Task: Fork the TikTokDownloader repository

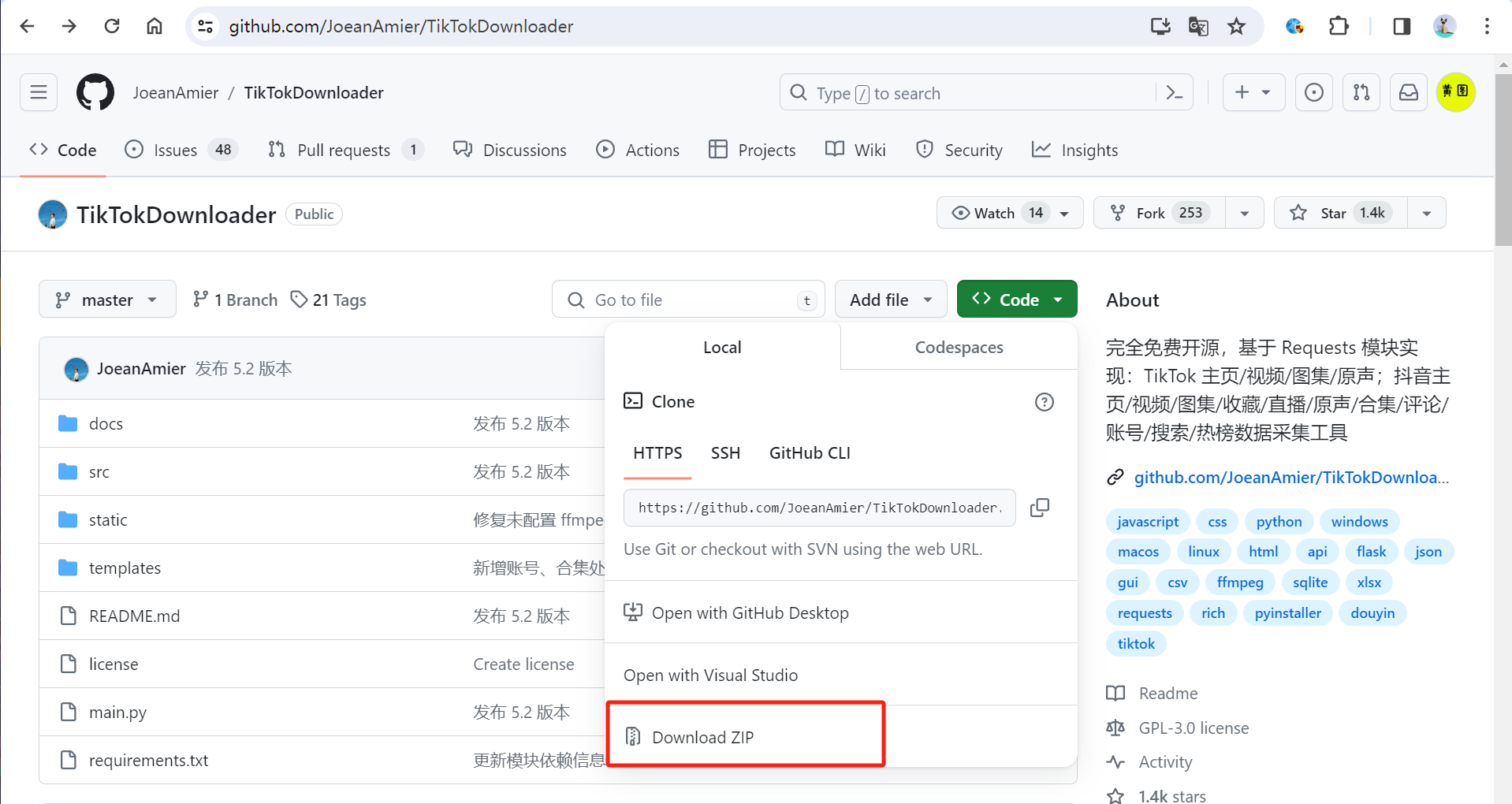Action: [1160, 213]
